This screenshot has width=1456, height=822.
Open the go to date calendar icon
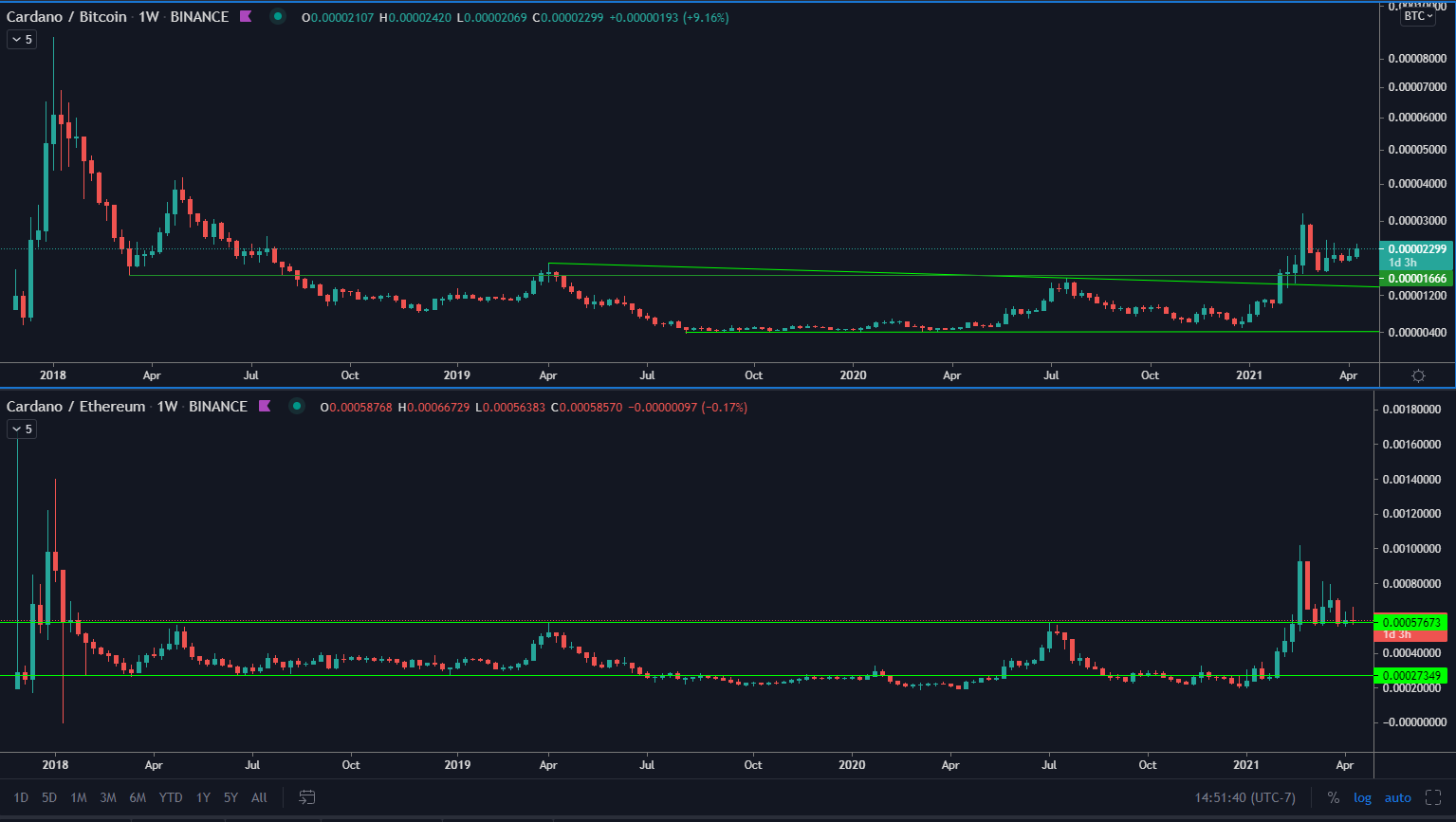tap(307, 797)
